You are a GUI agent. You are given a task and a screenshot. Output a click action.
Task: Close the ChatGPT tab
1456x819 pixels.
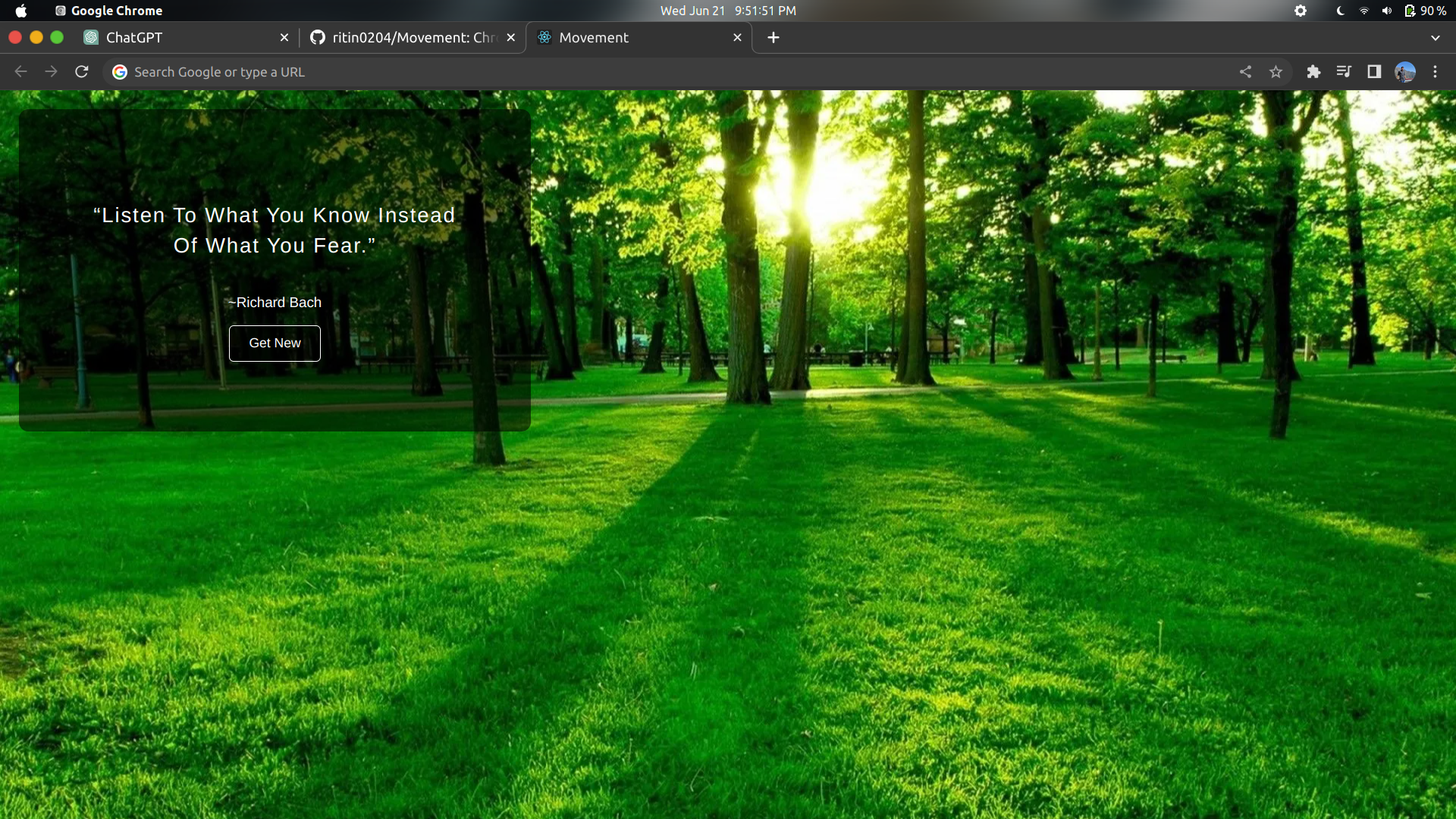click(x=284, y=37)
